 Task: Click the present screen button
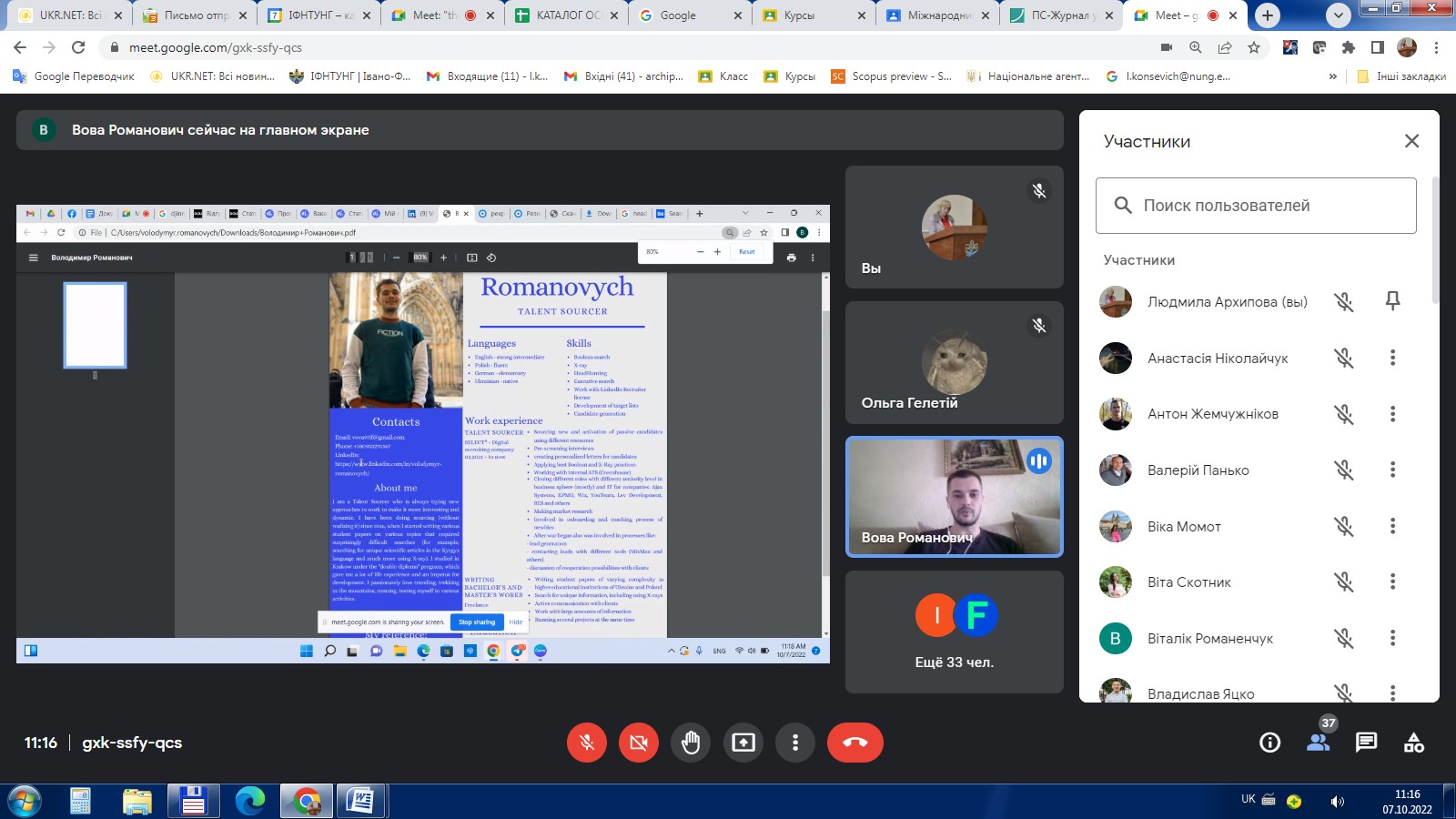coord(743,743)
